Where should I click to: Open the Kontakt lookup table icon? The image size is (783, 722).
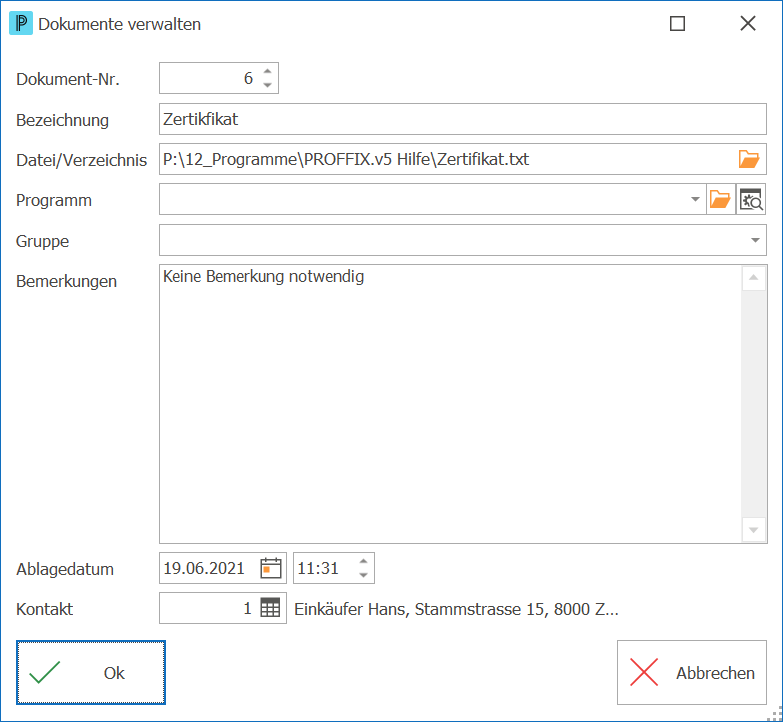[x=270, y=608]
